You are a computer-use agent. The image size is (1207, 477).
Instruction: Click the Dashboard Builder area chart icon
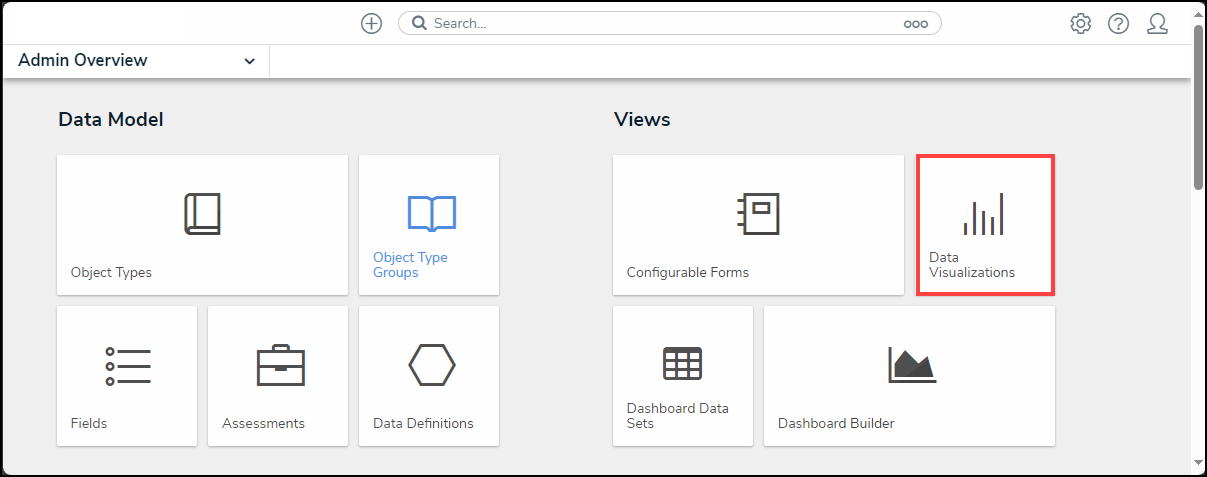[911, 365]
